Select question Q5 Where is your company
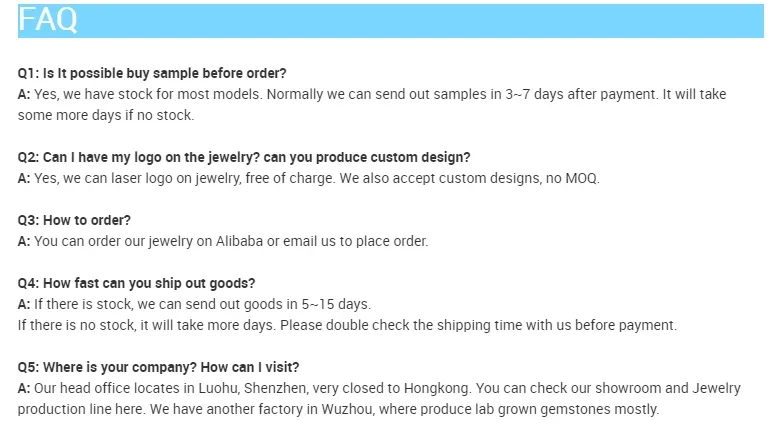Viewport: 774px width, 433px height. tap(158, 367)
